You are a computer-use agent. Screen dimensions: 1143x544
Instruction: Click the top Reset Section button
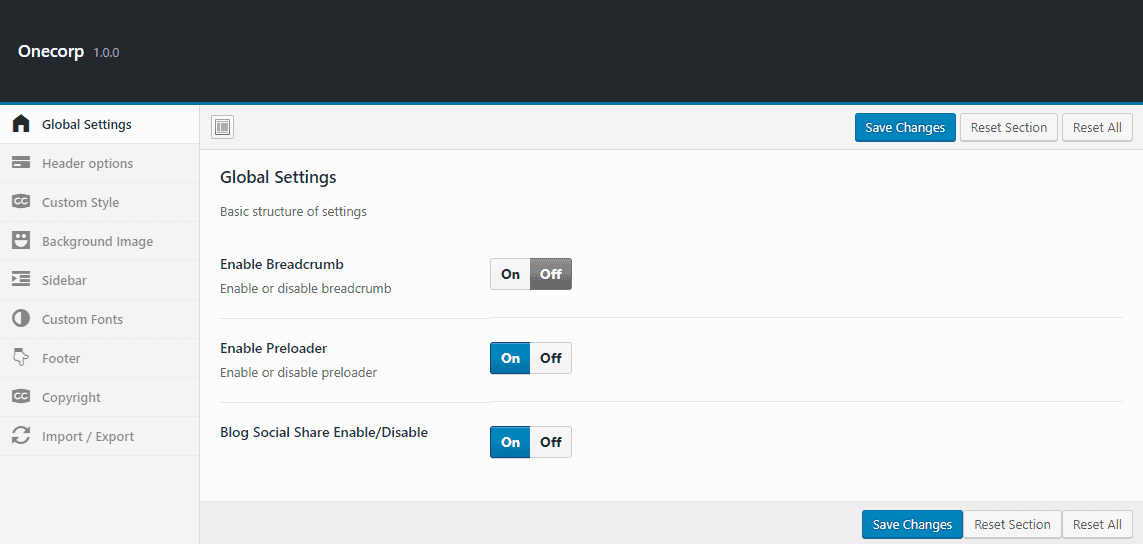[1008, 127]
